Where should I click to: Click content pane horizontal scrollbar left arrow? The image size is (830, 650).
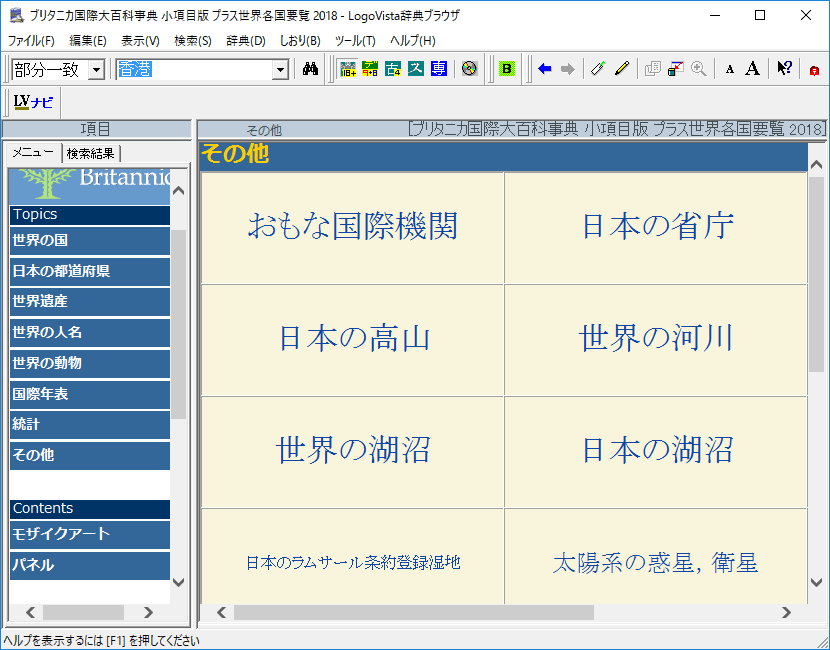click(221, 612)
